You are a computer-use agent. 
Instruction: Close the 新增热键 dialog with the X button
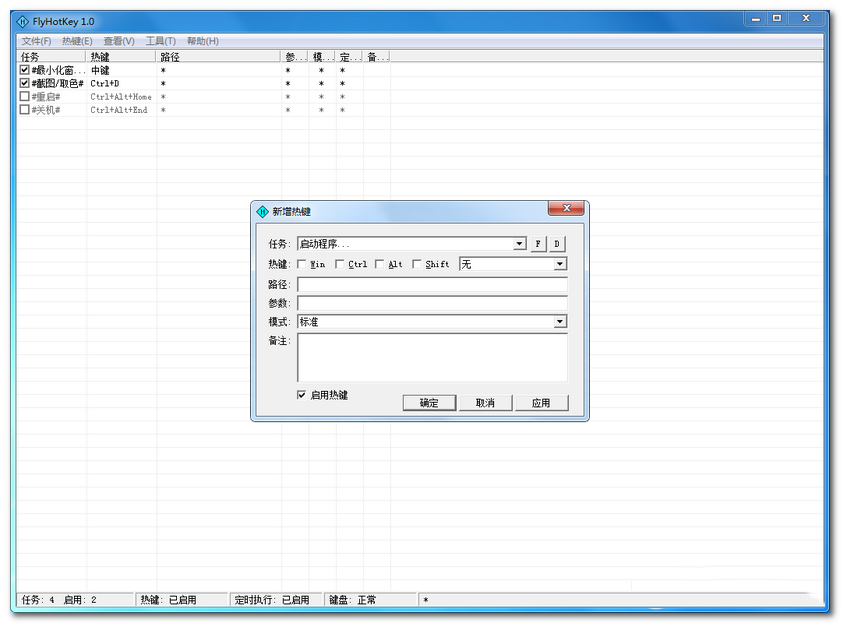pyautogui.click(x=566, y=209)
